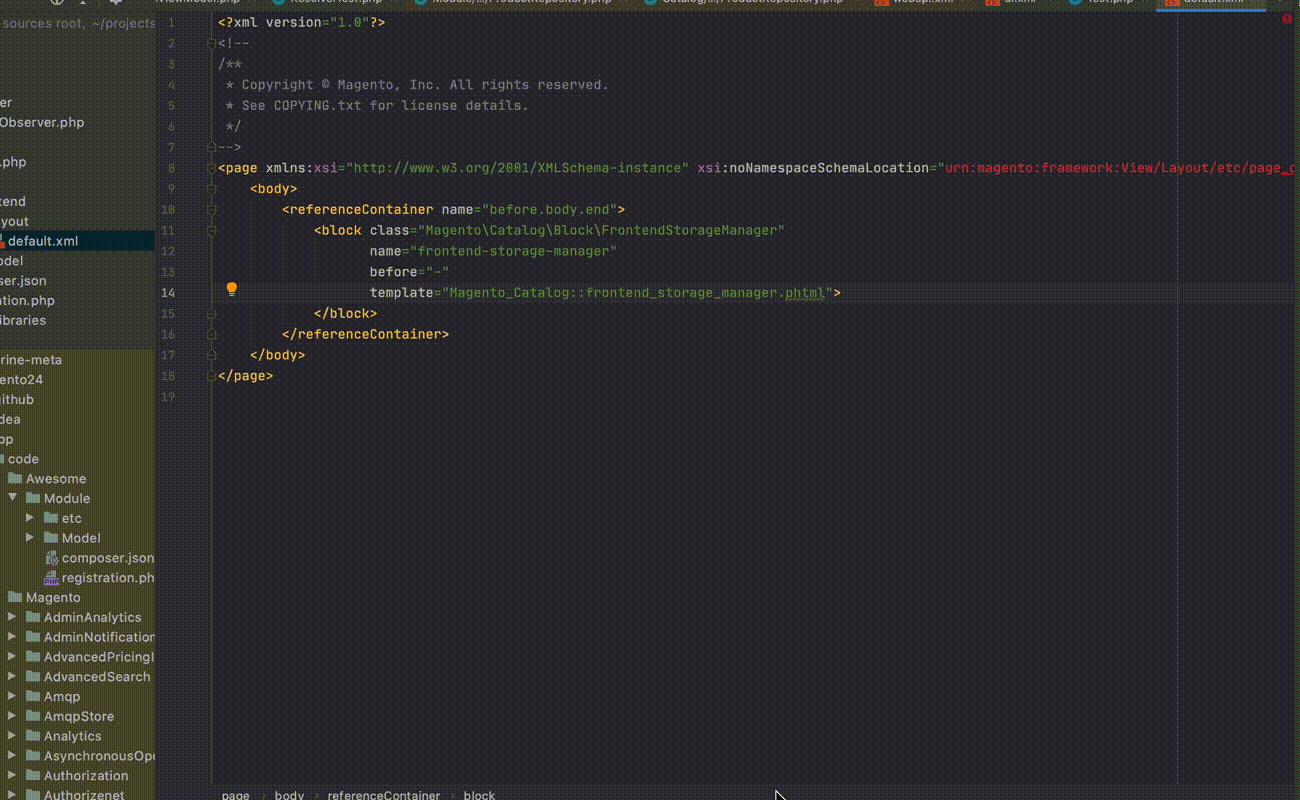Fold the comment block at line 2
This screenshot has height=800, width=1300.
tap(211, 43)
